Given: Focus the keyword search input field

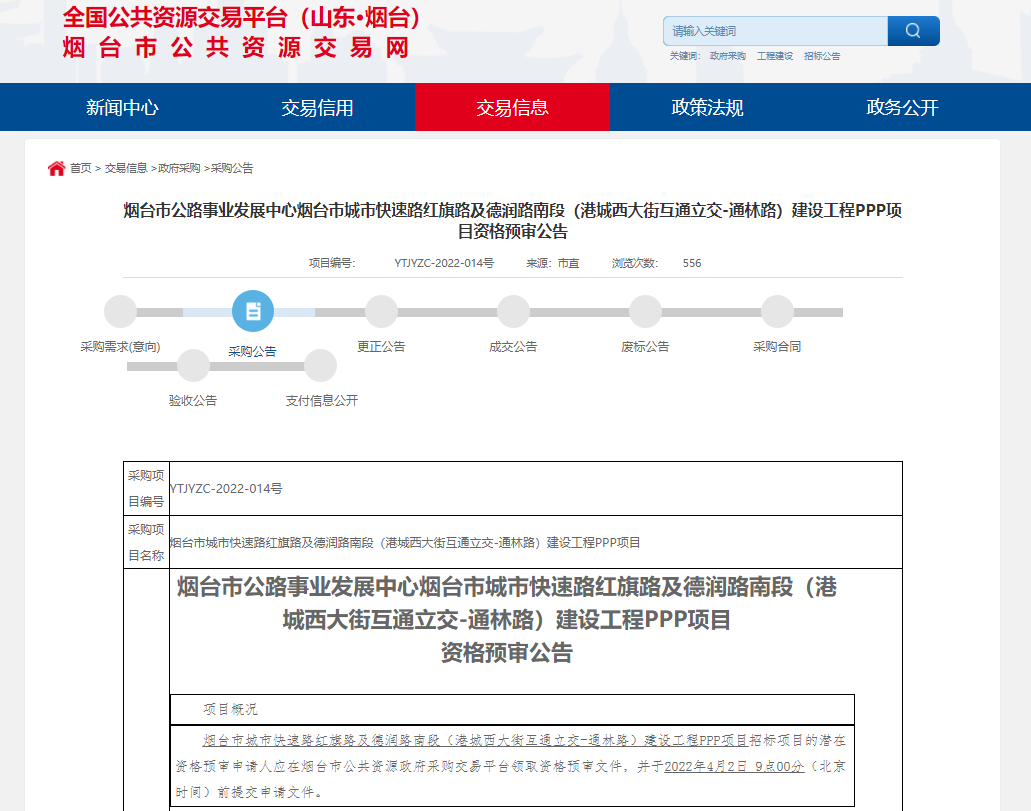Looking at the screenshot, I should pos(775,31).
